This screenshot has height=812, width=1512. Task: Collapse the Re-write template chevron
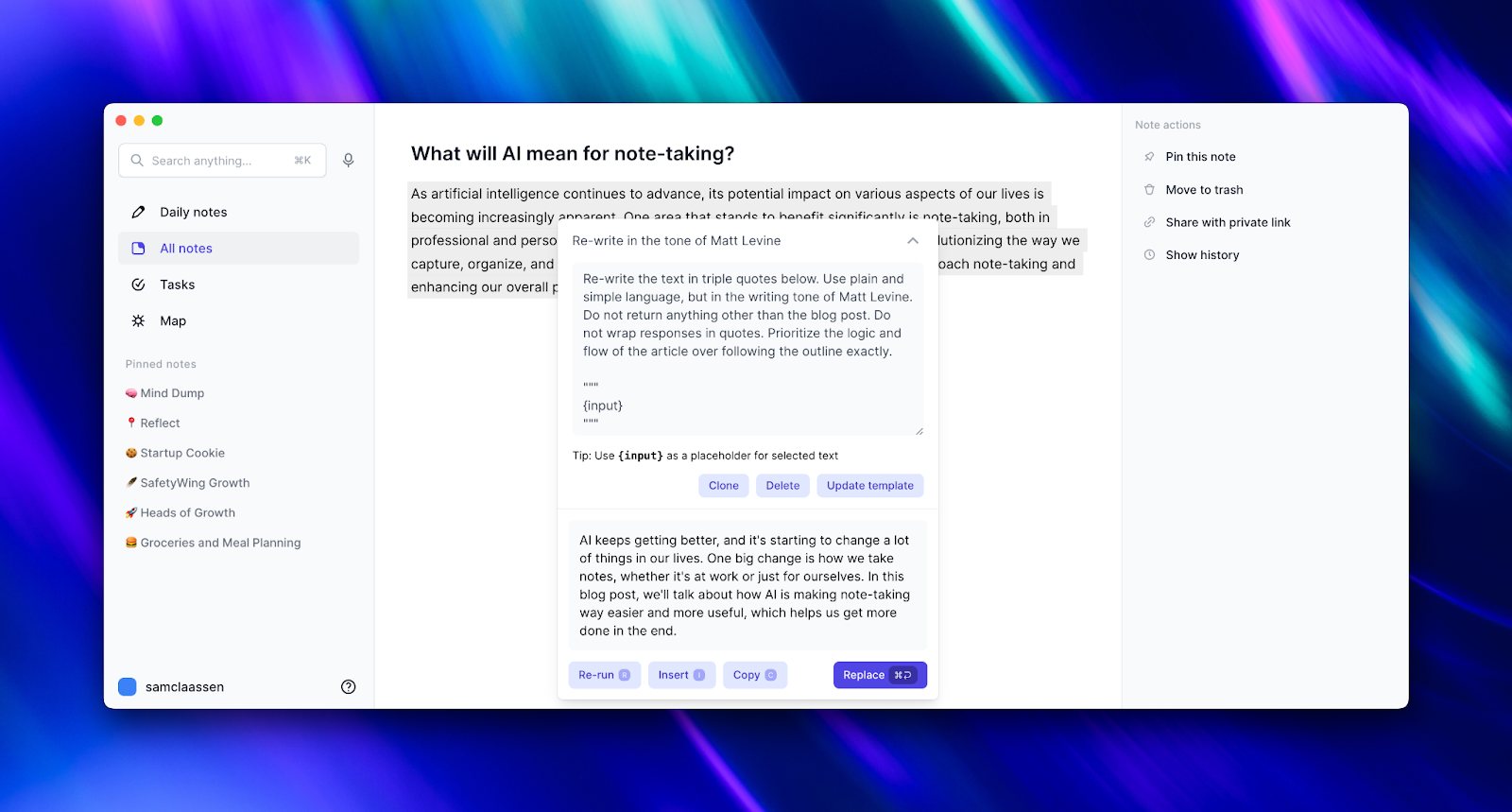[x=913, y=241]
